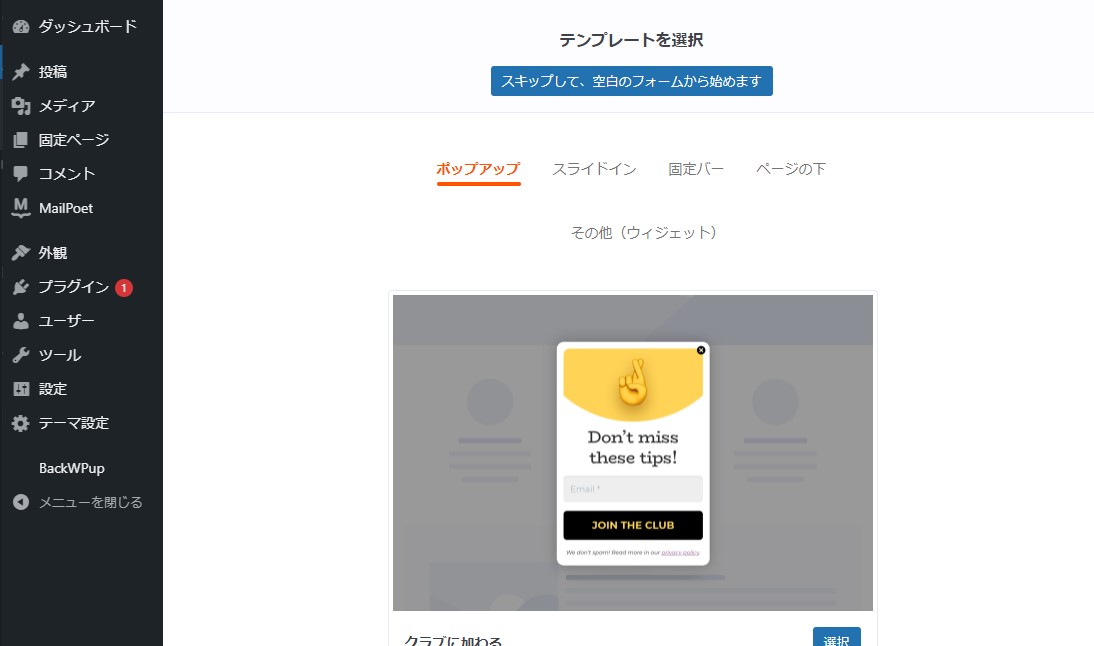The height and width of the screenshot is (646, 1094).
Task: Click the Tools wrench icon
Action: click(x=21, y=355)
